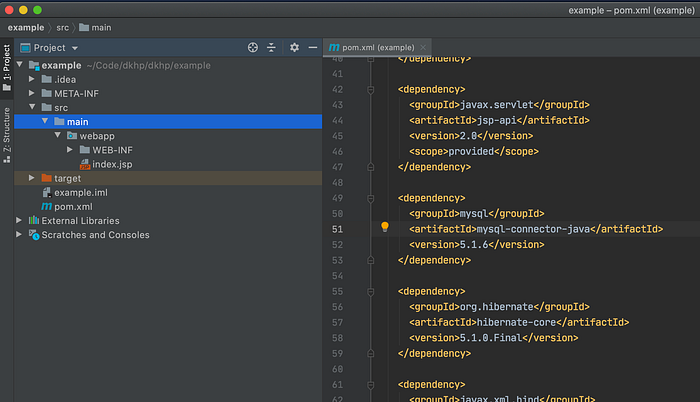Image resolution: width=700 pixels, height=402 pixels.
Task: Hide the Project panel with the minus icon
Action: click(312, 47)
